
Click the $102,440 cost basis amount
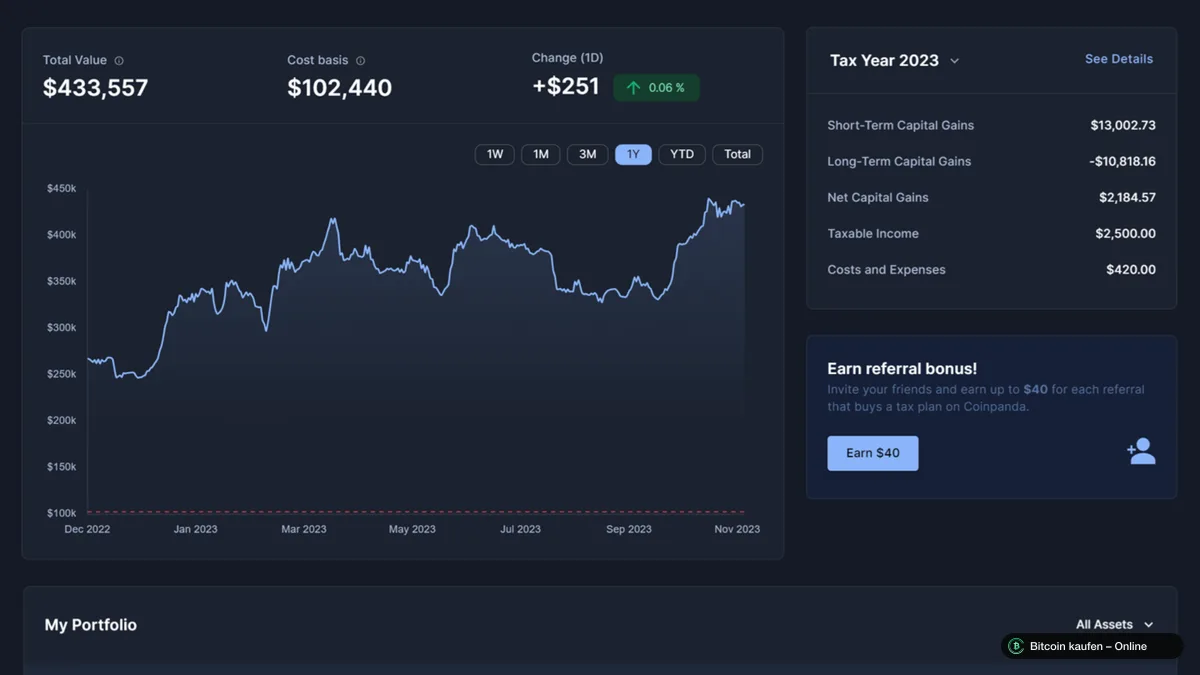point(340,88)
